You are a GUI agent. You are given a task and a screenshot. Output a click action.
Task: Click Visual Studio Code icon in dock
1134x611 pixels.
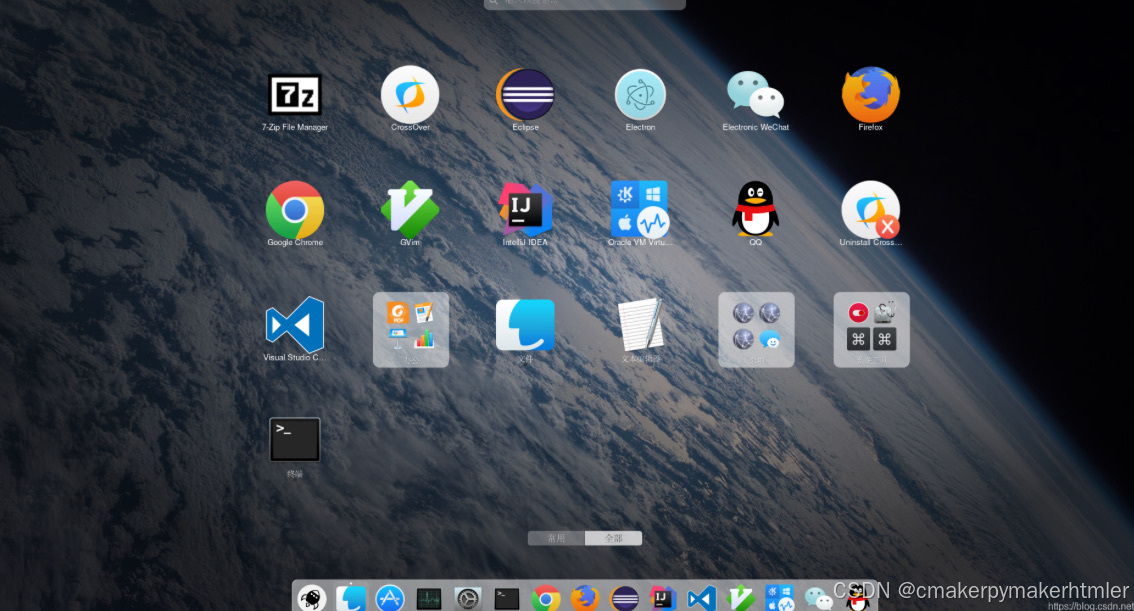click(702, 599)
